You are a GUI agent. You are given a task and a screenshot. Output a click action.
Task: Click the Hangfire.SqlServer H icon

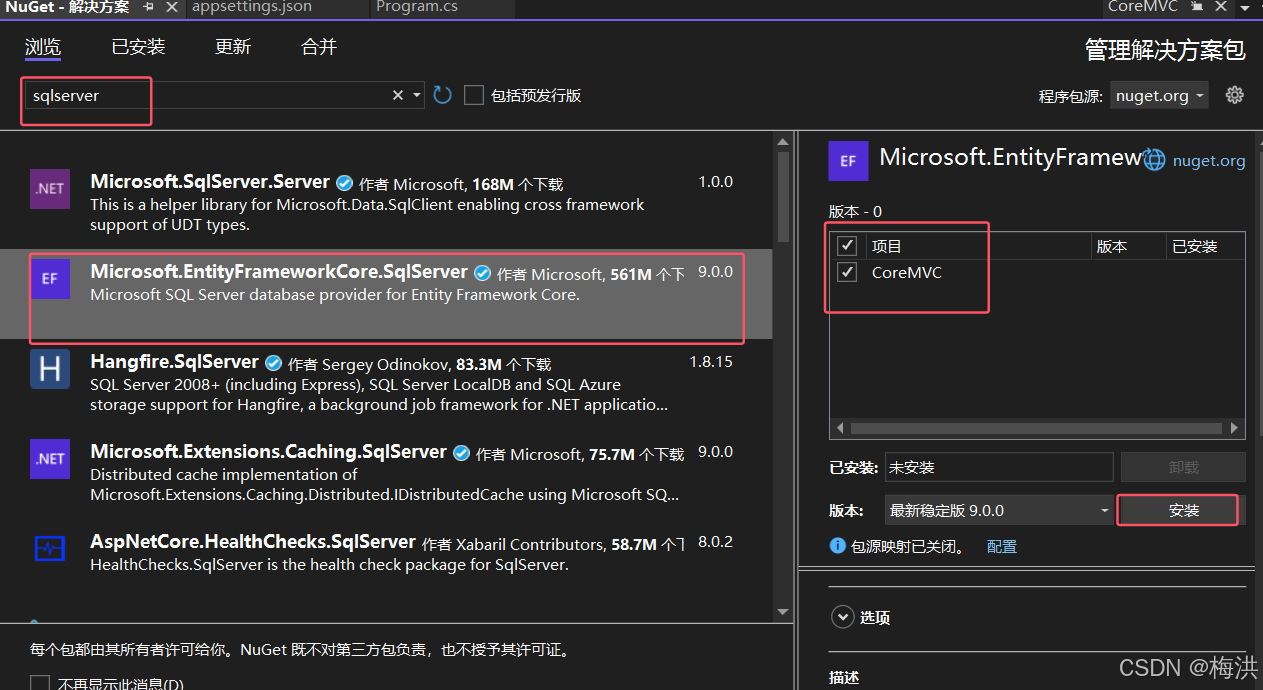50,368
